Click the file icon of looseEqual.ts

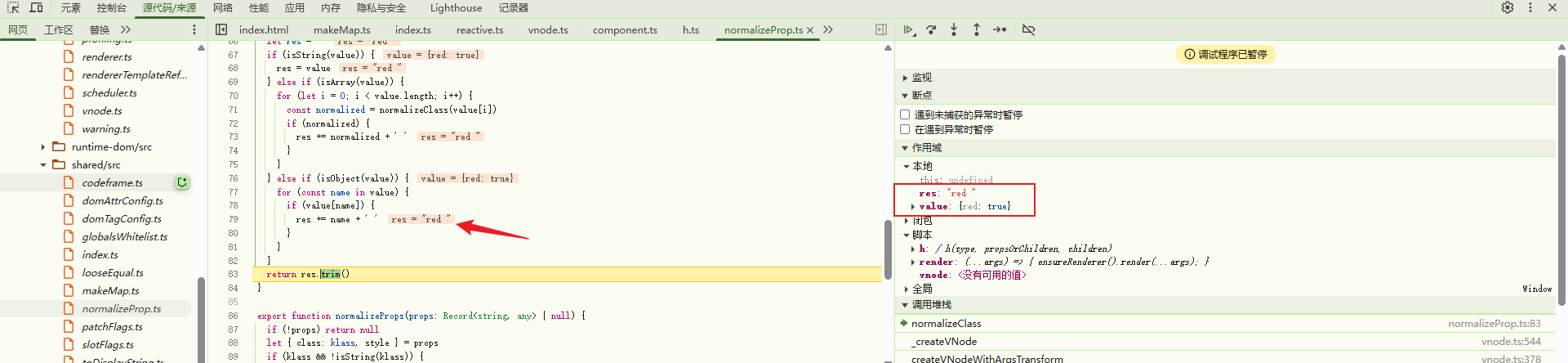[69, 272]
